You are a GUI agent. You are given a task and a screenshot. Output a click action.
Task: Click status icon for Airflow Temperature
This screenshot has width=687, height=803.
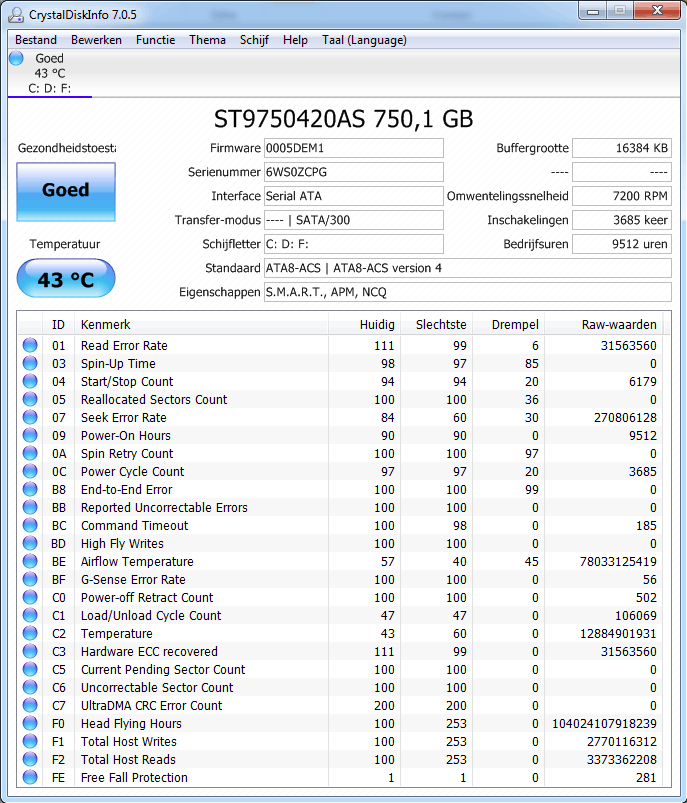30,561
